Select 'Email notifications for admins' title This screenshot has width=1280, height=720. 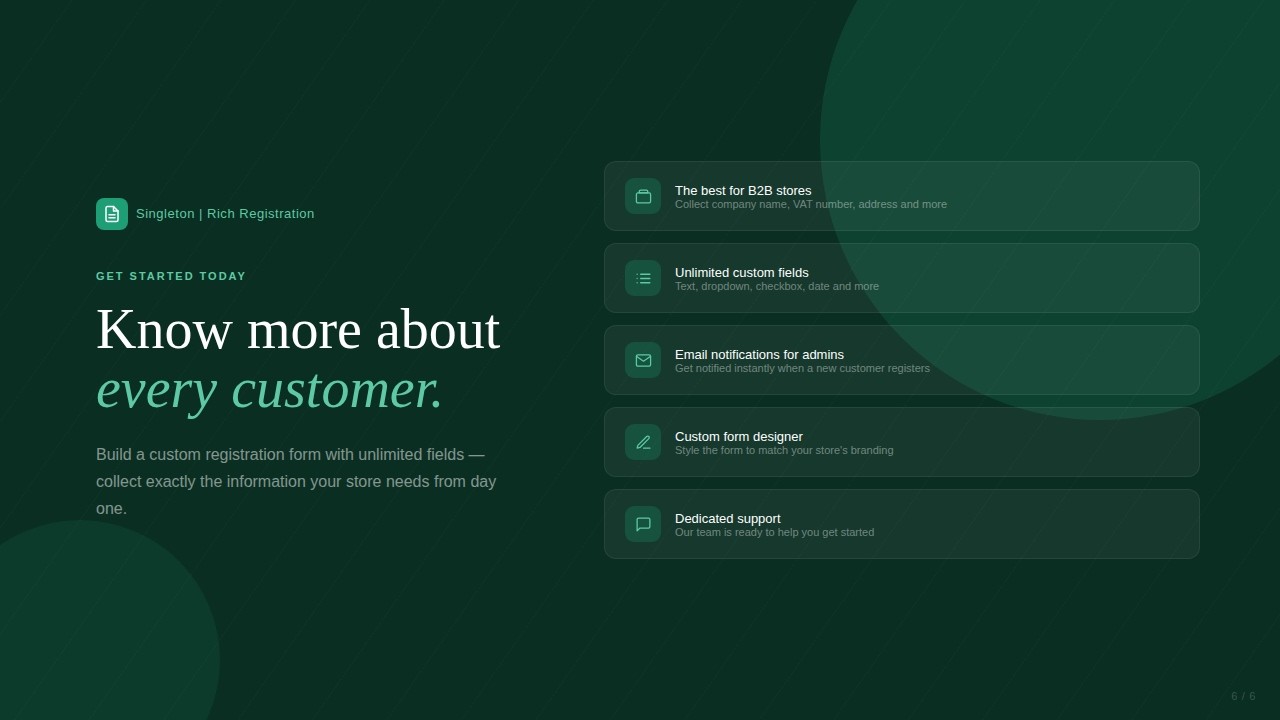pyautogui.click(x=759, y=354)
